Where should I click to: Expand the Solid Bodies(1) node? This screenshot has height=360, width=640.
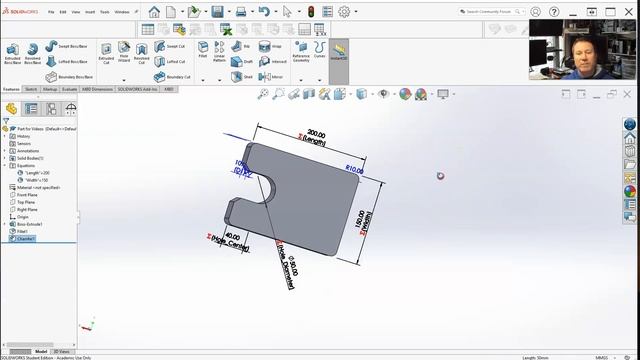pyautogui.click(x=5, y=158)
